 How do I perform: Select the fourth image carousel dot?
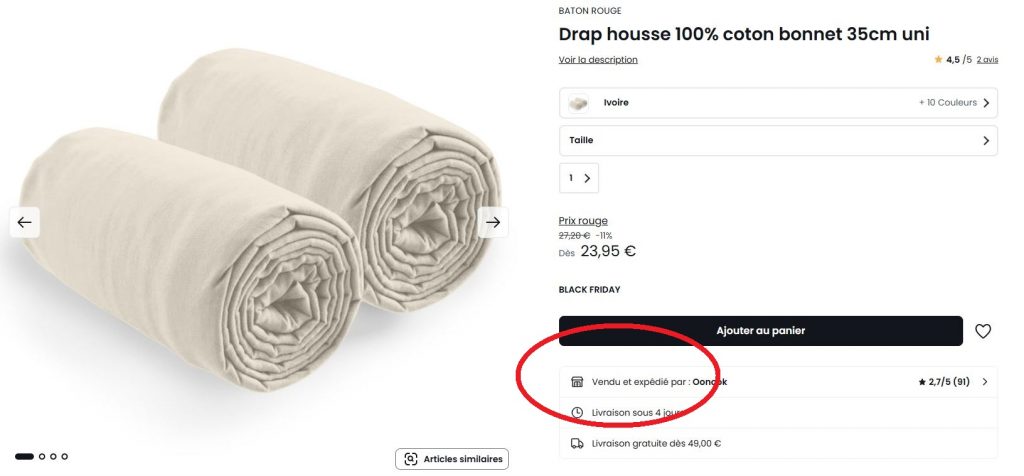pos(65,456)
